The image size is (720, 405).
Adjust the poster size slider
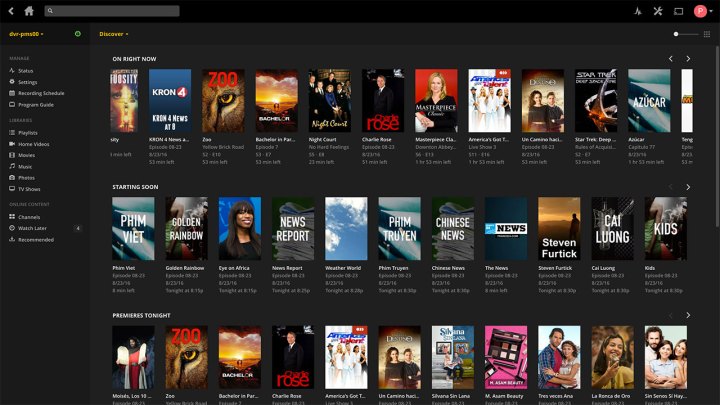pos(680,34)
